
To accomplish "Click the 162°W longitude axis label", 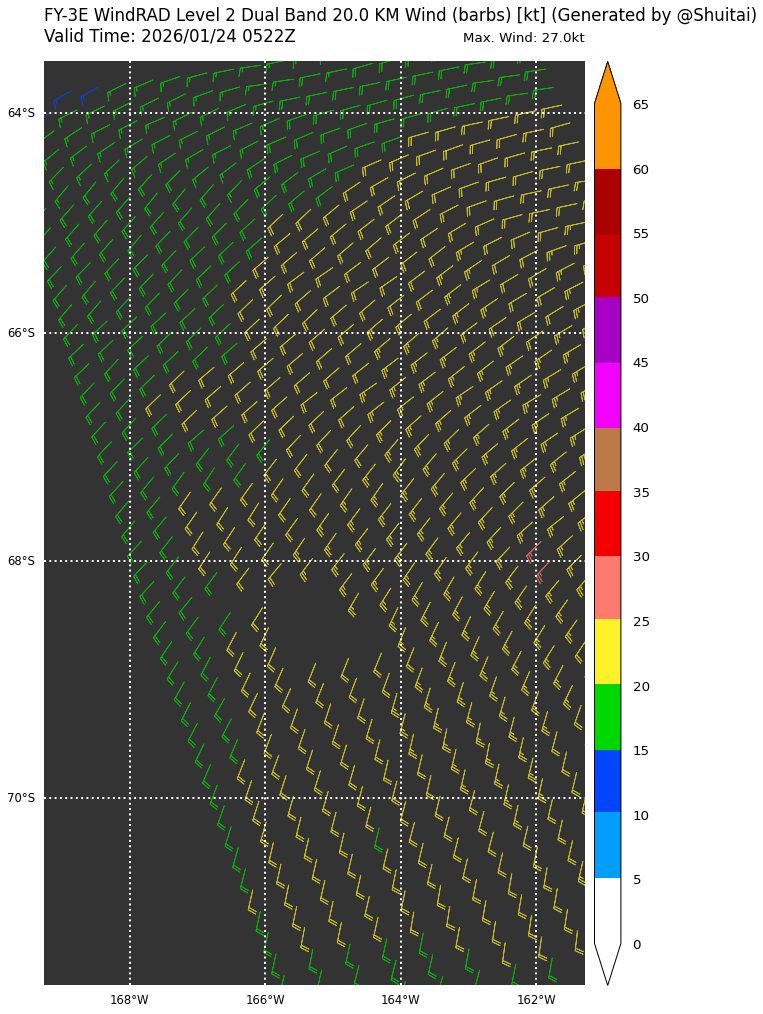I will pyautogui.click(x=536, y=1000).
